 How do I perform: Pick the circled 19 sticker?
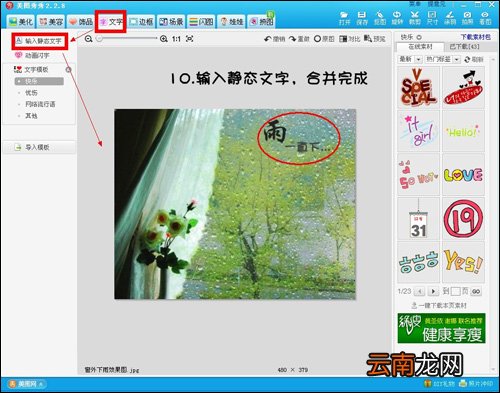pyautogui.click(x=463, y=219)
